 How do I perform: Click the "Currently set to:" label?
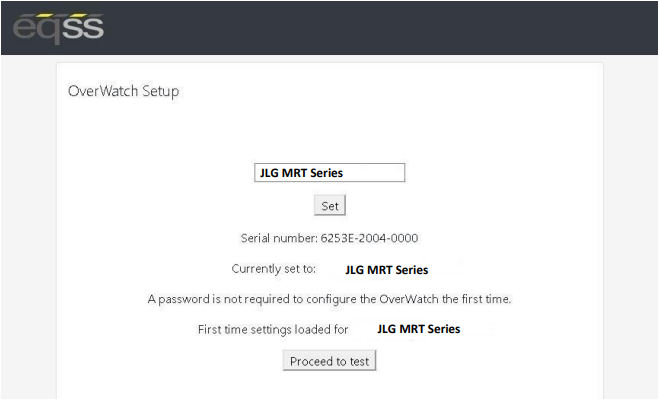pyautogui.click(x=274, y=269)
